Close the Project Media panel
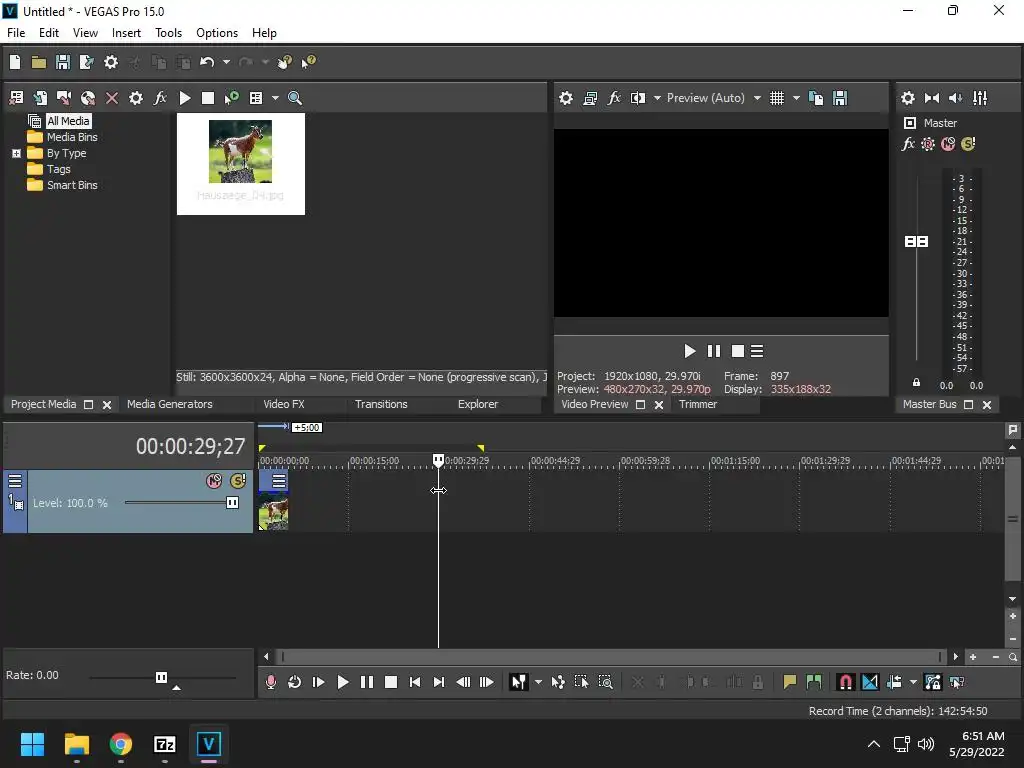This screenshot has height=768, width=1024. coord(107,405)
